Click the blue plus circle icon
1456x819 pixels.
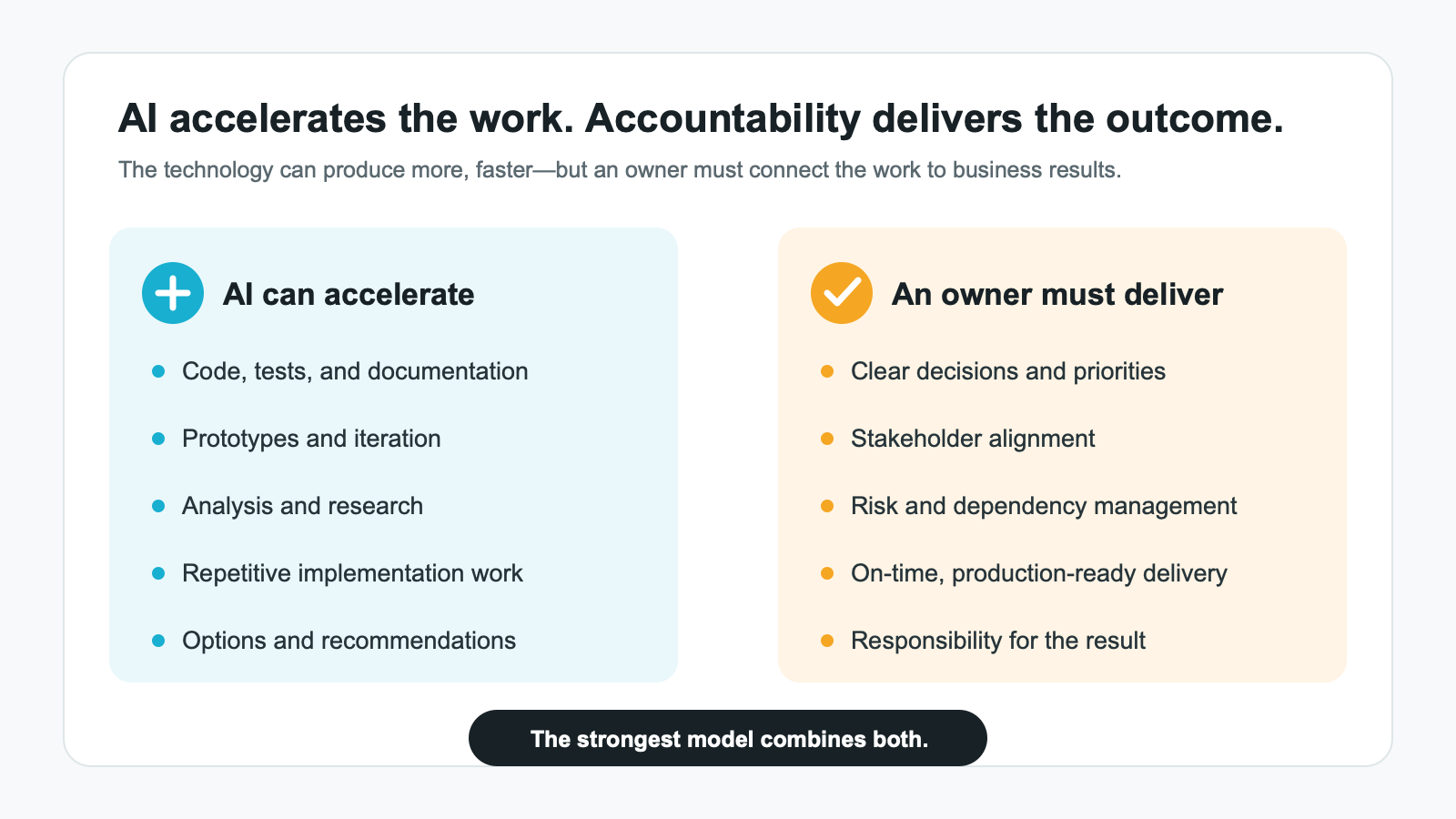[x=173, y=293]
